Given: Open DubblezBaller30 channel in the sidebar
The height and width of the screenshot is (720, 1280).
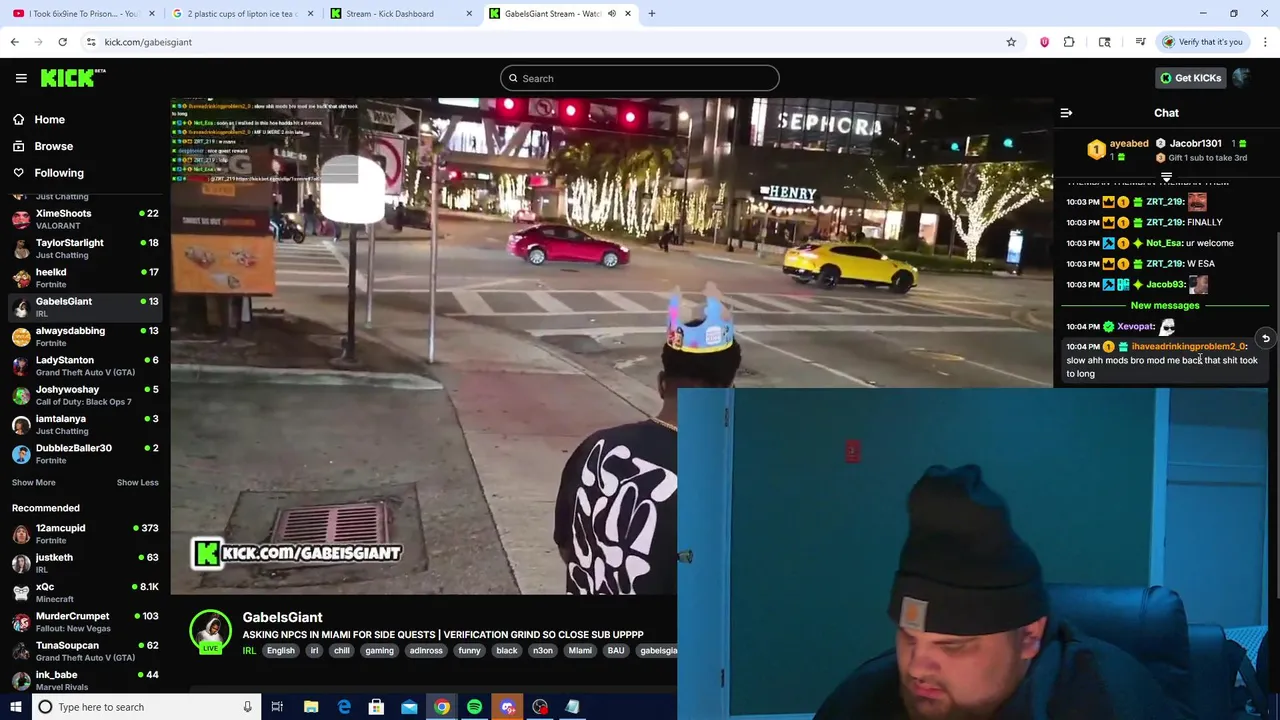Looking at the screenshot, I should 85,453.
